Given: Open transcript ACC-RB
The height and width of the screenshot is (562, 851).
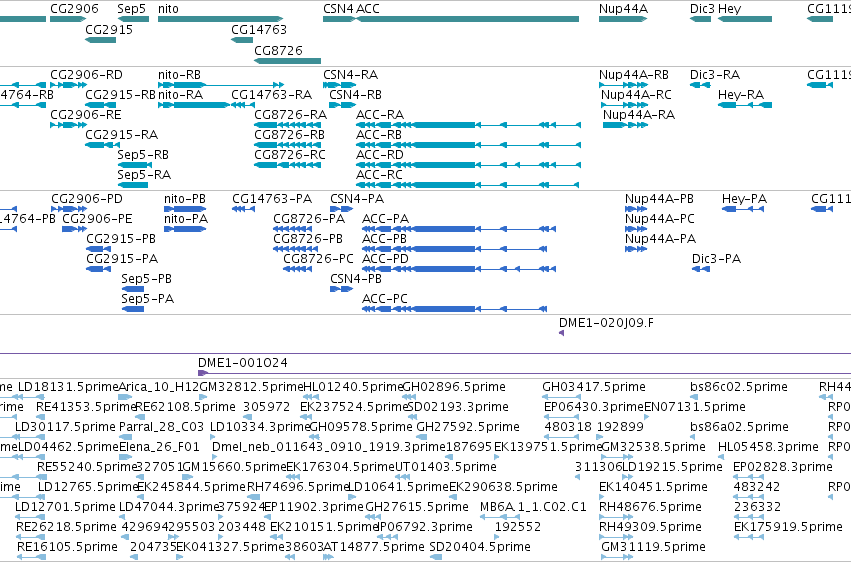Looking at the screenshot, I should (468, 145).
